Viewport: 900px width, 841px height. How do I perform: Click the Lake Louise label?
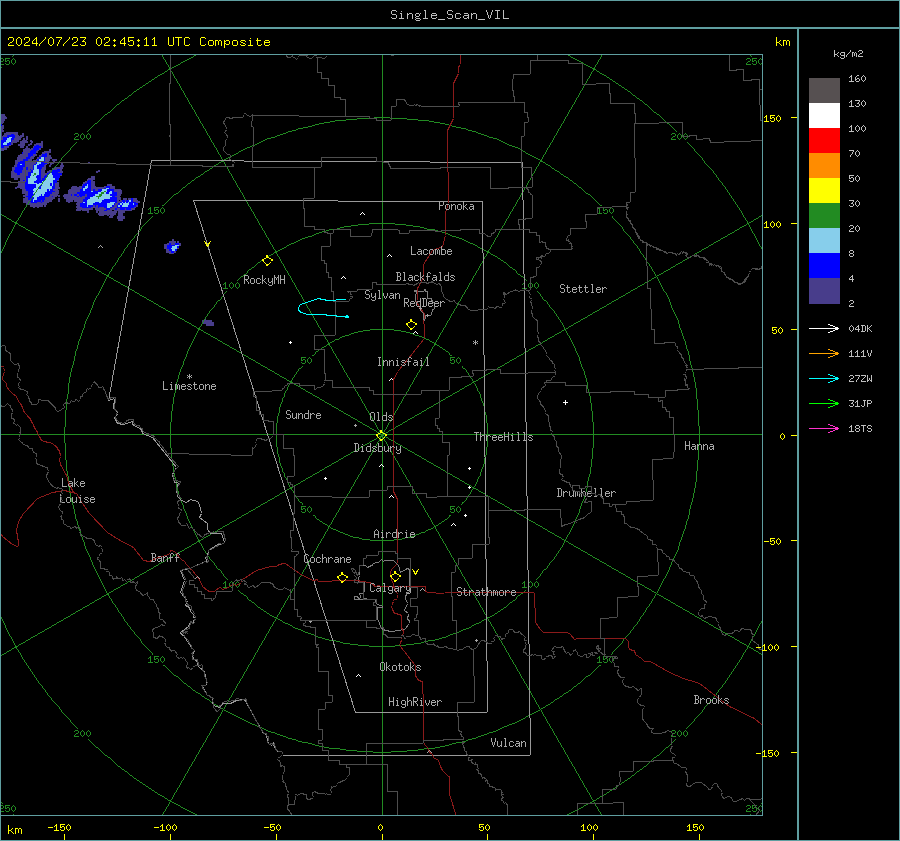(x=77, y=491)
